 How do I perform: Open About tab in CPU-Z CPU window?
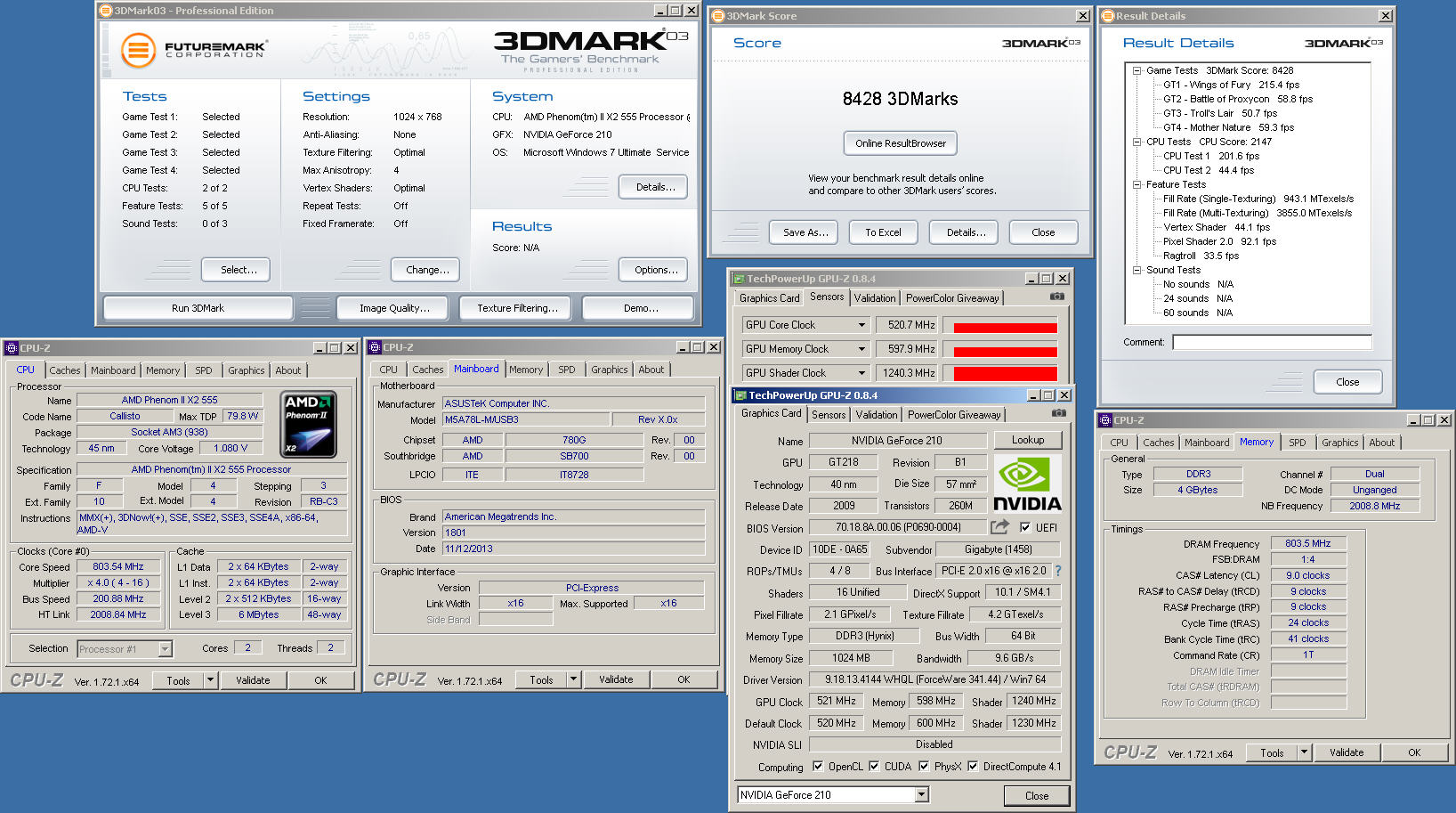pyautogui.click(x=287, y=370)
